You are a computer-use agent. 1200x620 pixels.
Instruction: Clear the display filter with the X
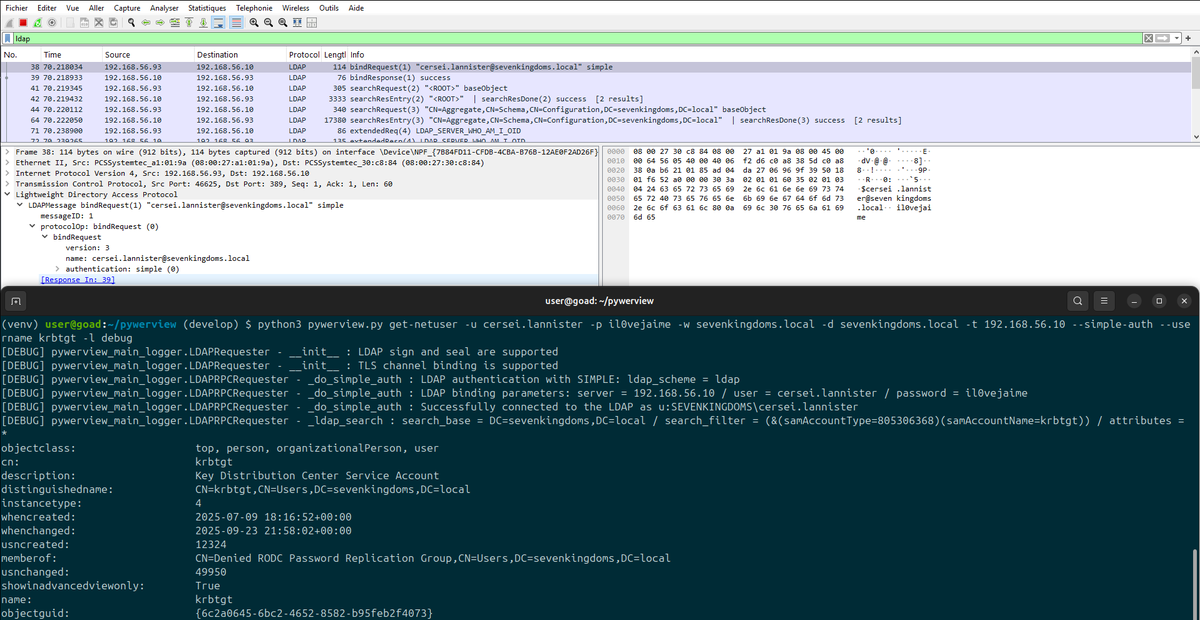coord(1148,38)
